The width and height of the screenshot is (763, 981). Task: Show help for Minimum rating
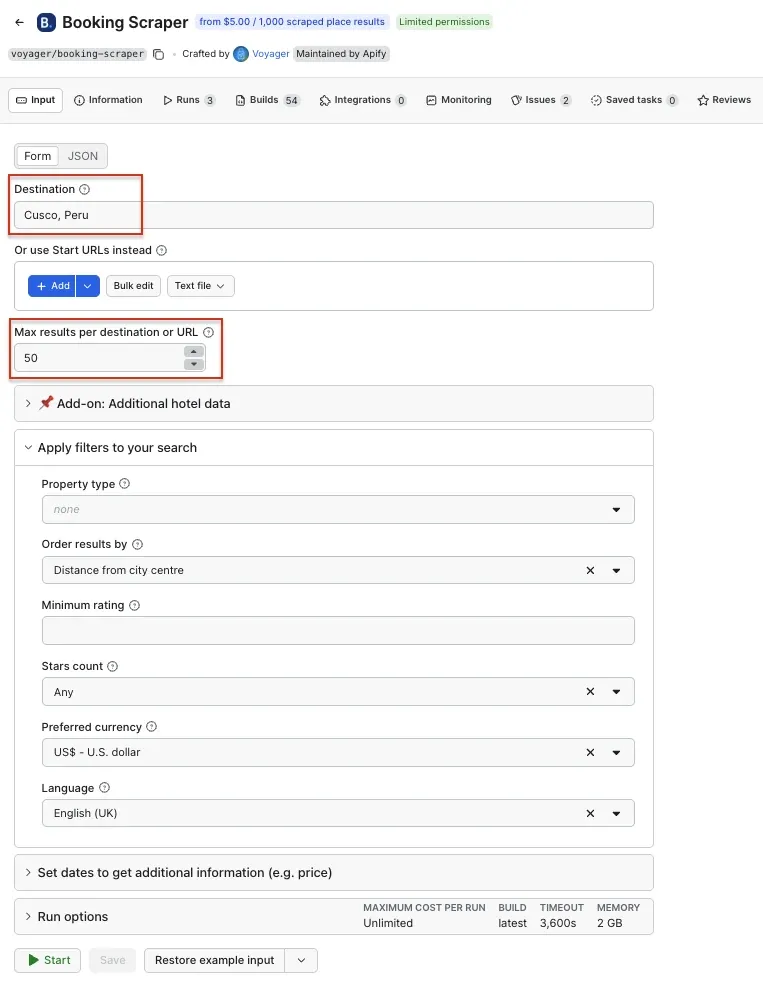tap(134, 605)
